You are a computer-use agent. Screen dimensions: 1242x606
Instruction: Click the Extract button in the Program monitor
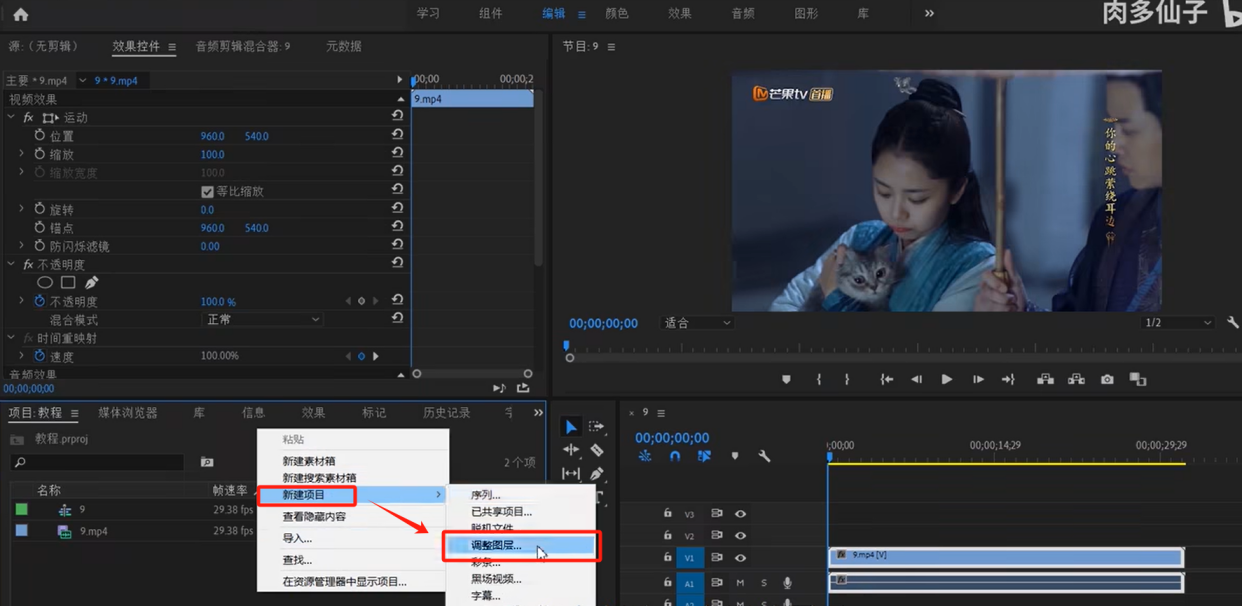pos(1076,379)
